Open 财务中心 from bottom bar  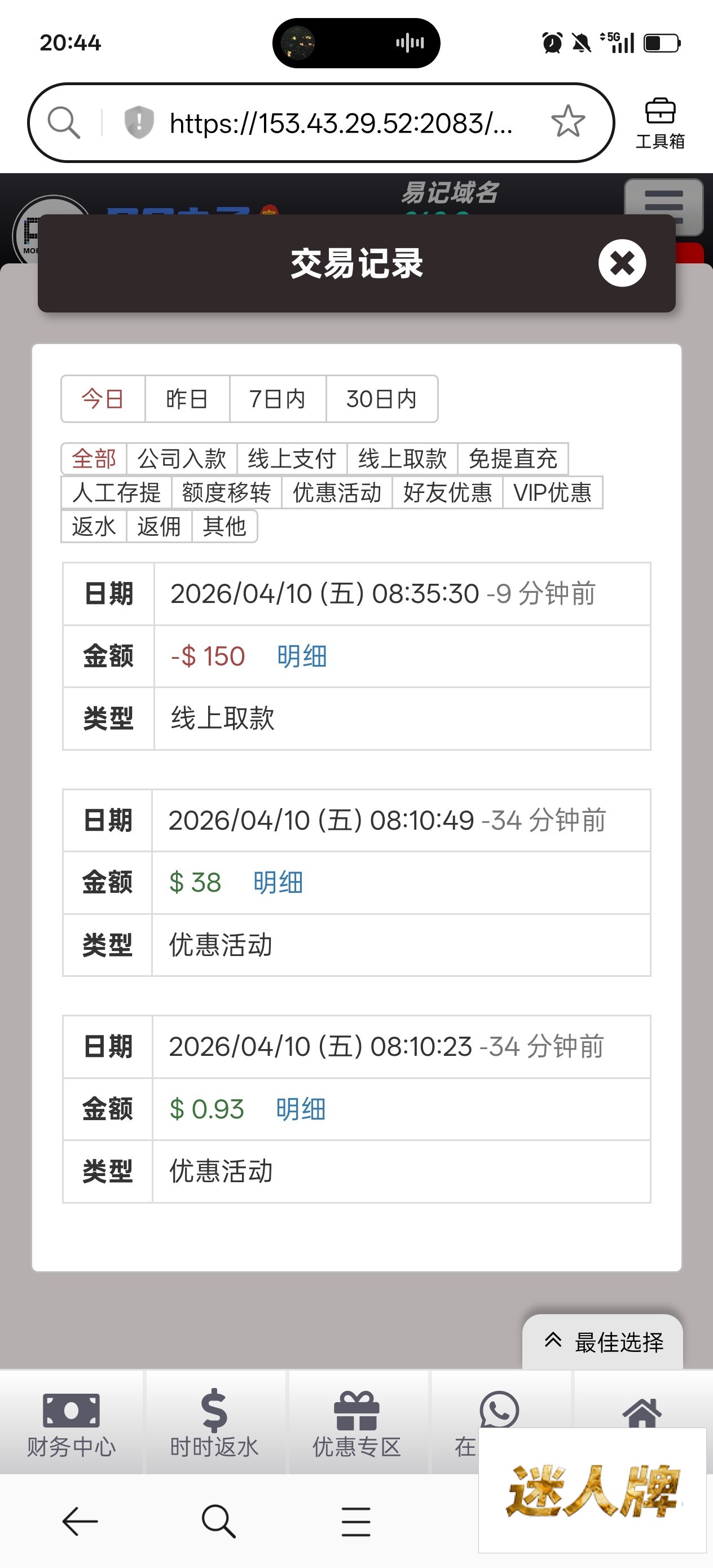click(x=71, y=1422)
